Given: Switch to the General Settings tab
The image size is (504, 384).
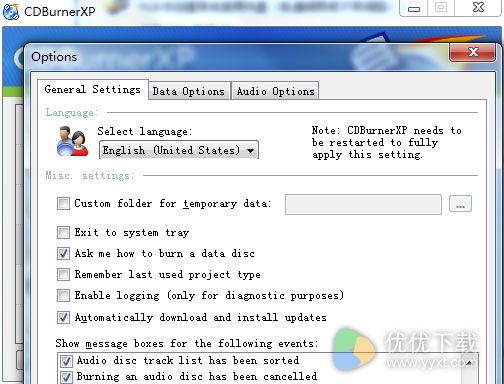Looking at the screenshot, I should [92, 89].
